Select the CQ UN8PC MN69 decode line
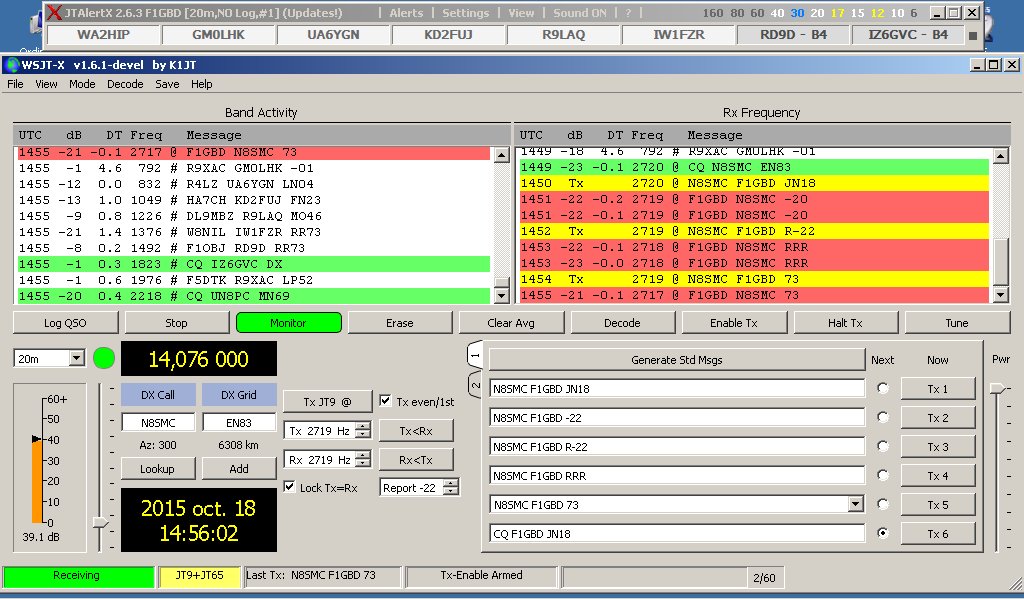The image size is (1024, 600). 253,296
